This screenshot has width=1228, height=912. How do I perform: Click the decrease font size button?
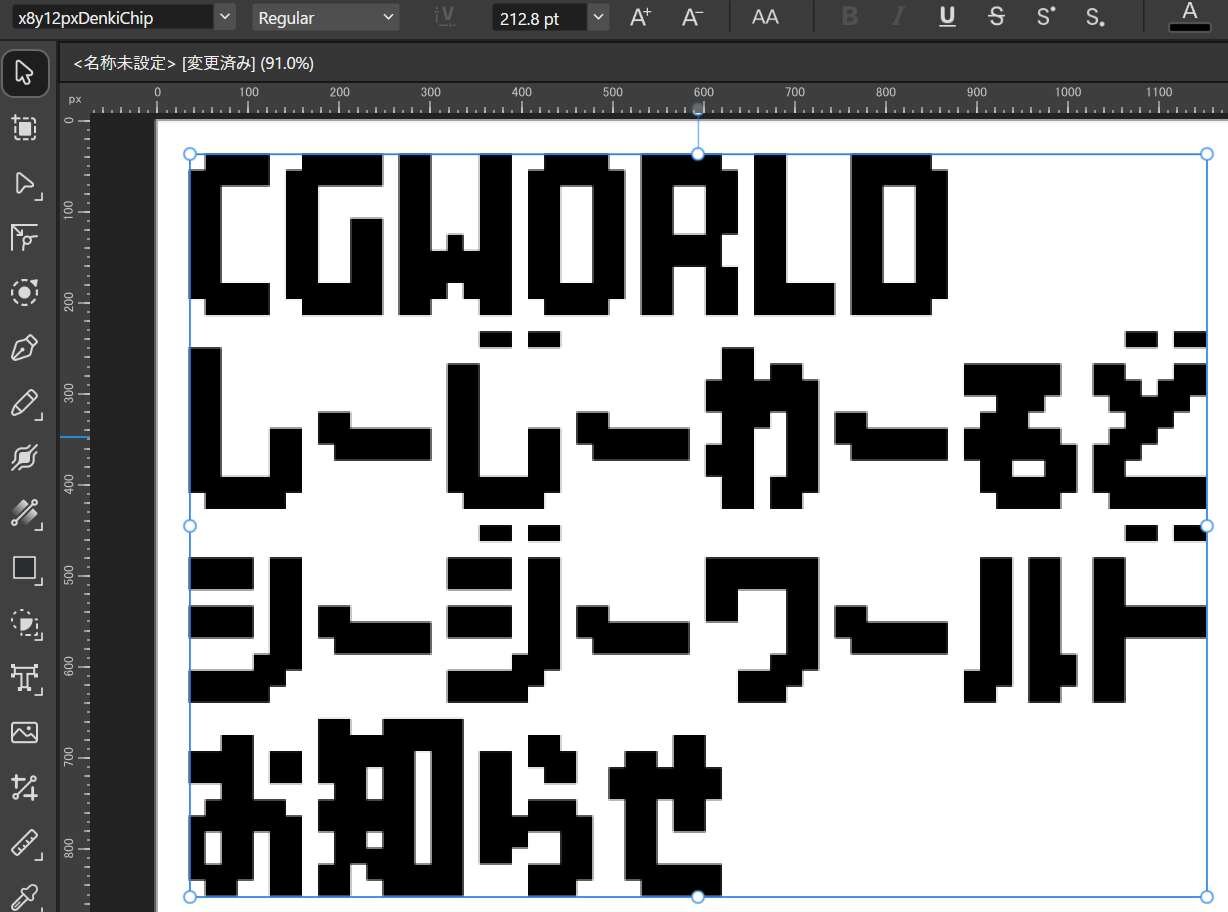click(x=692, y=17)
